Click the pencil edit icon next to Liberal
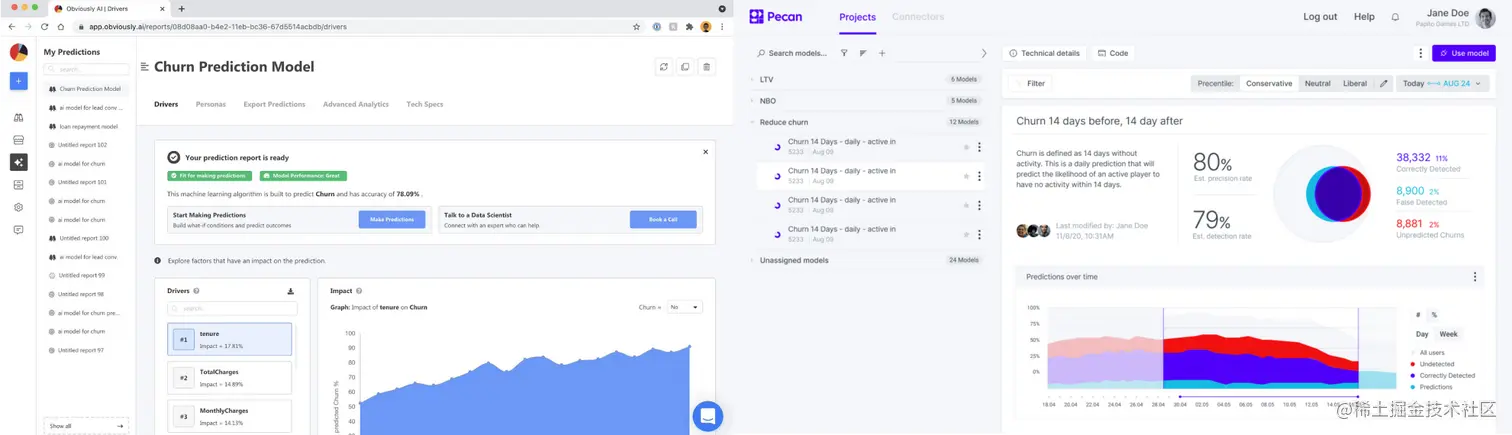 tap(1384, 84)
